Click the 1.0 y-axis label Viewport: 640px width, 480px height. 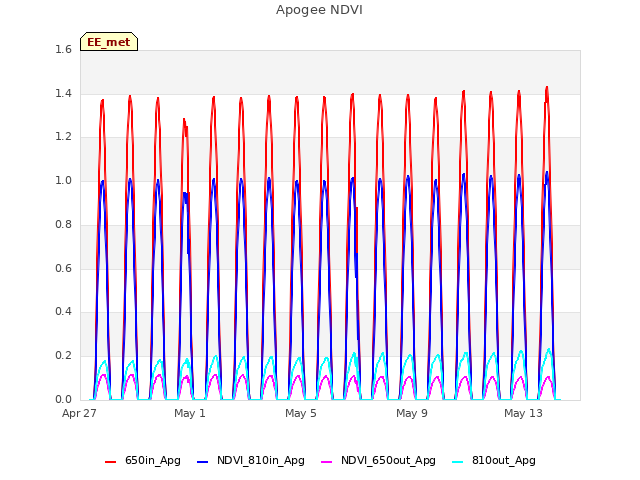[x=63, y=180]
